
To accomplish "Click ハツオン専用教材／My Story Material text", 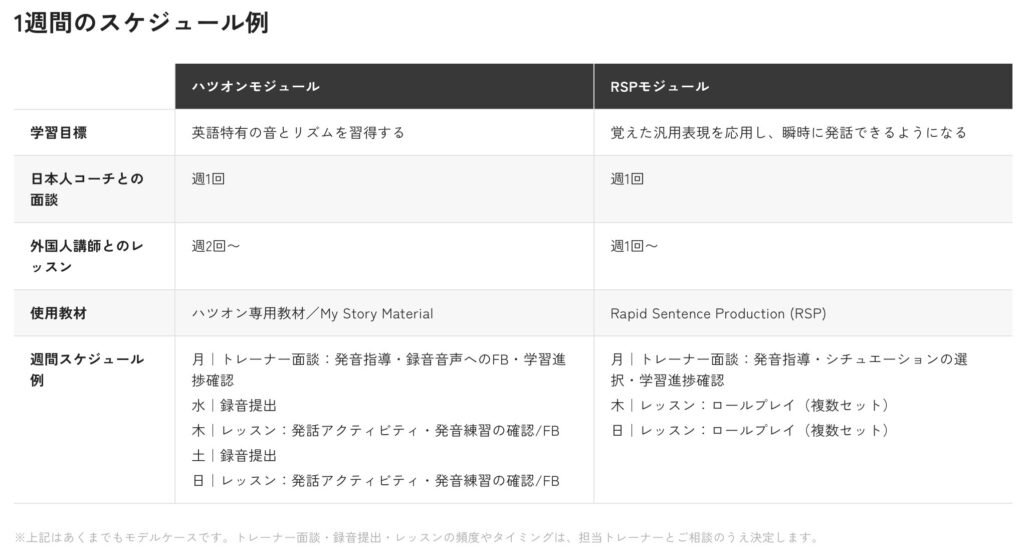I will click(x=312, y=314).
